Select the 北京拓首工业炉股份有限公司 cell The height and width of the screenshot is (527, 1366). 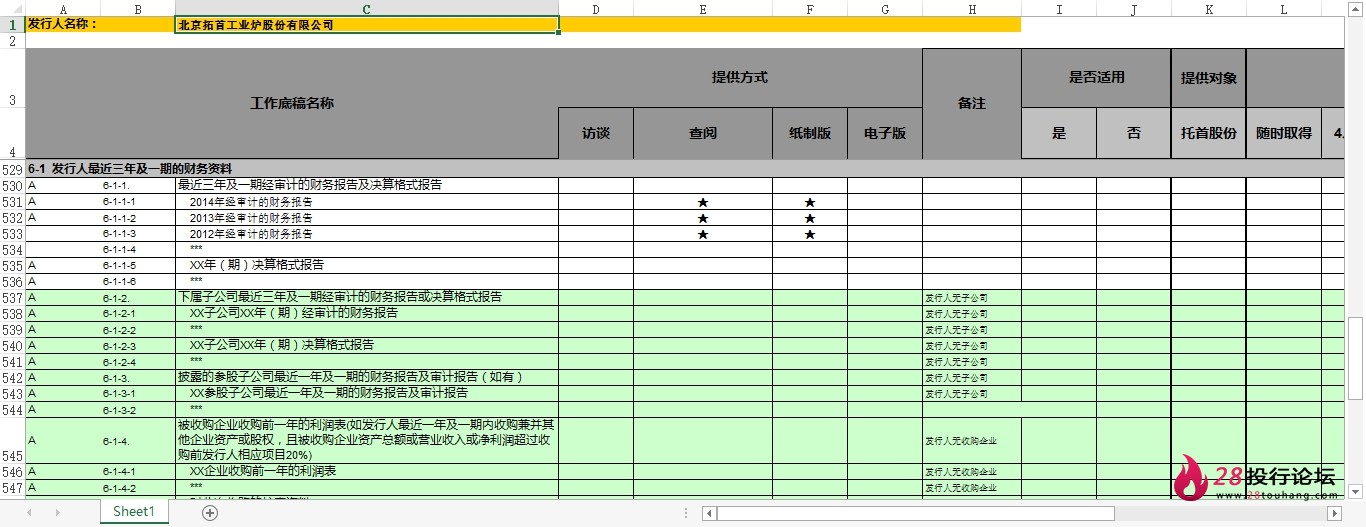pyautogui.click(x=367, y=25)
